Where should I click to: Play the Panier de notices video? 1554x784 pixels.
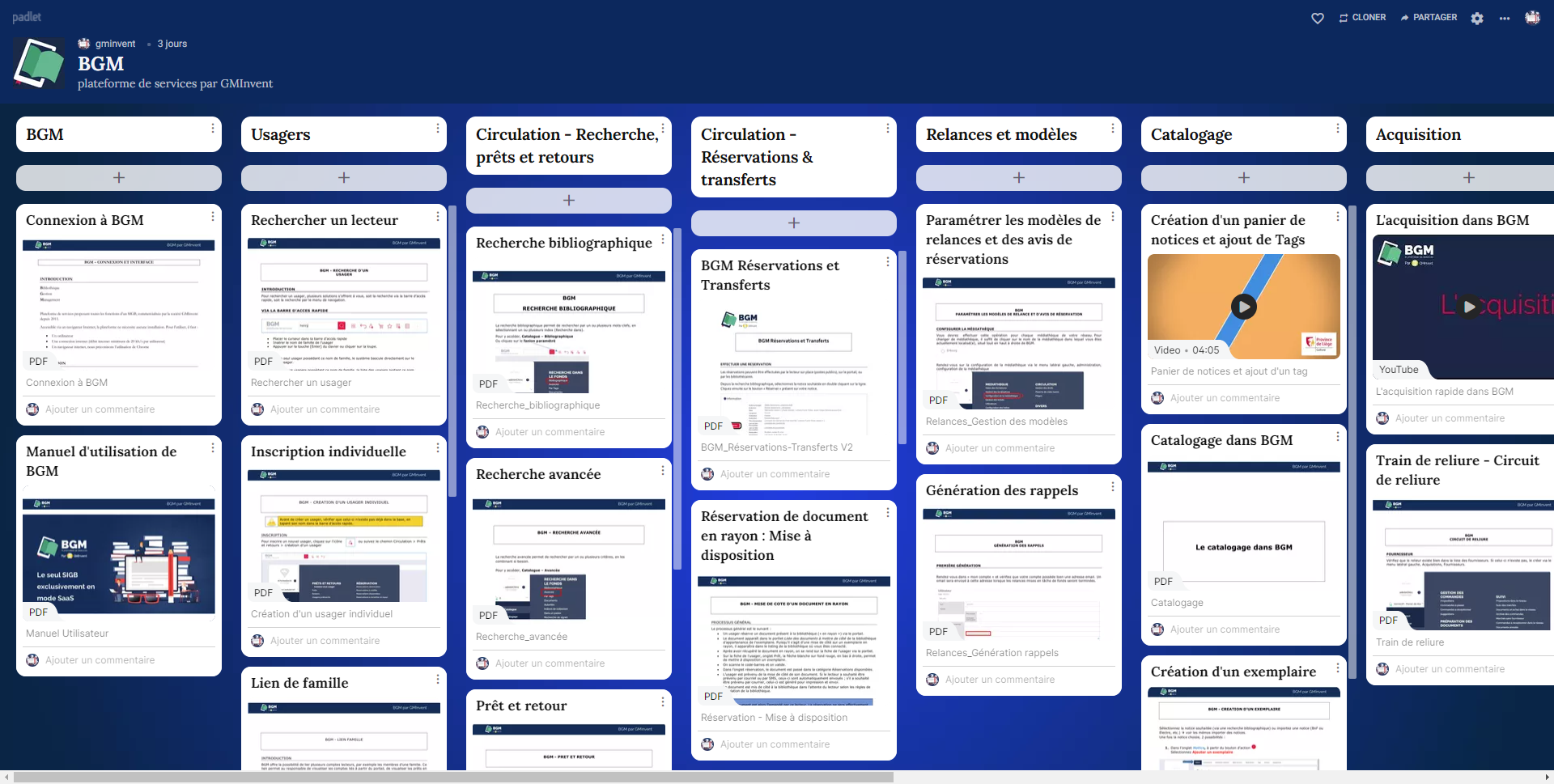tap(1244, 307)
